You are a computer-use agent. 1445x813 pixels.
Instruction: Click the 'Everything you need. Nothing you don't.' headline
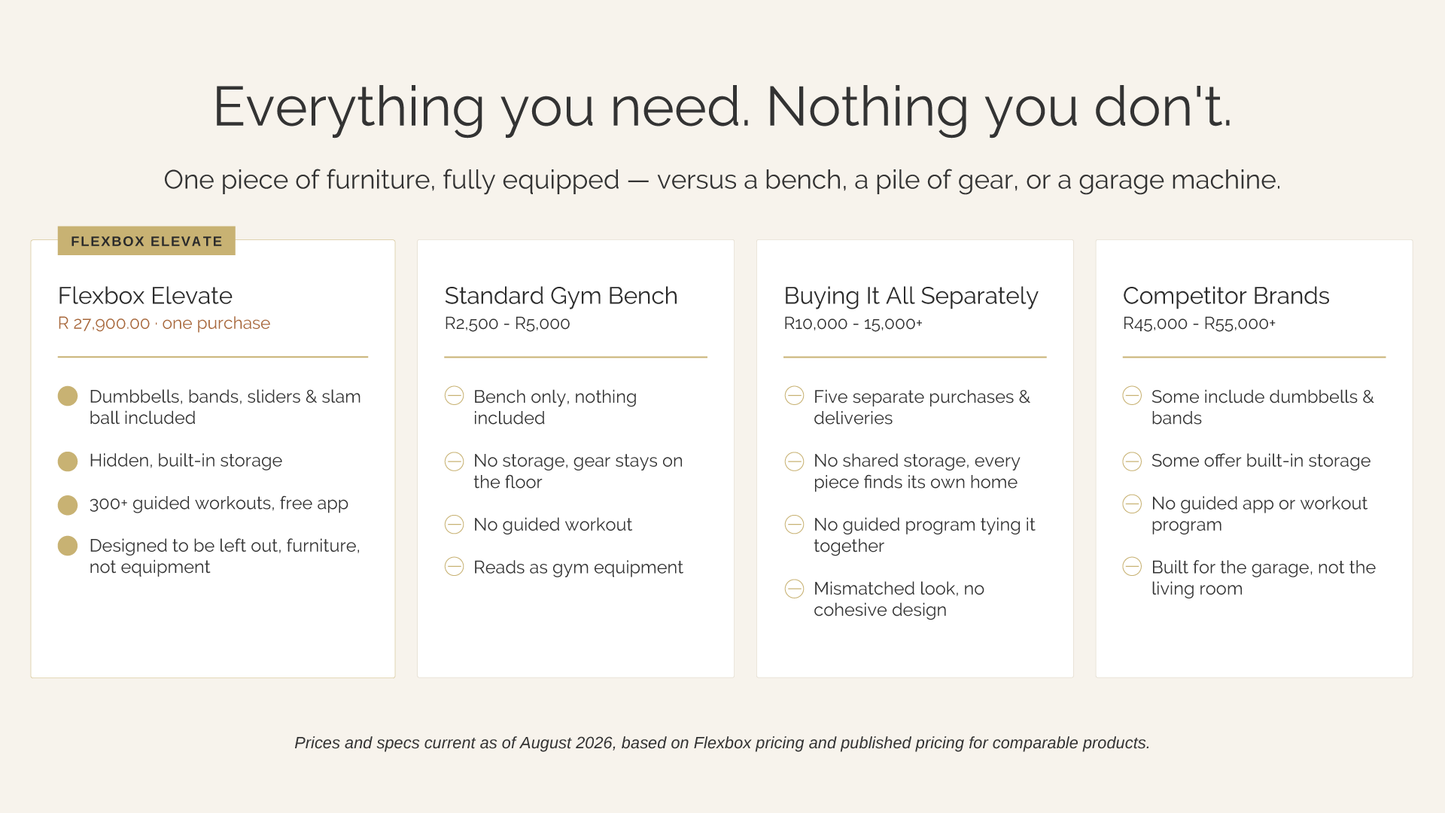pos(722,107)
